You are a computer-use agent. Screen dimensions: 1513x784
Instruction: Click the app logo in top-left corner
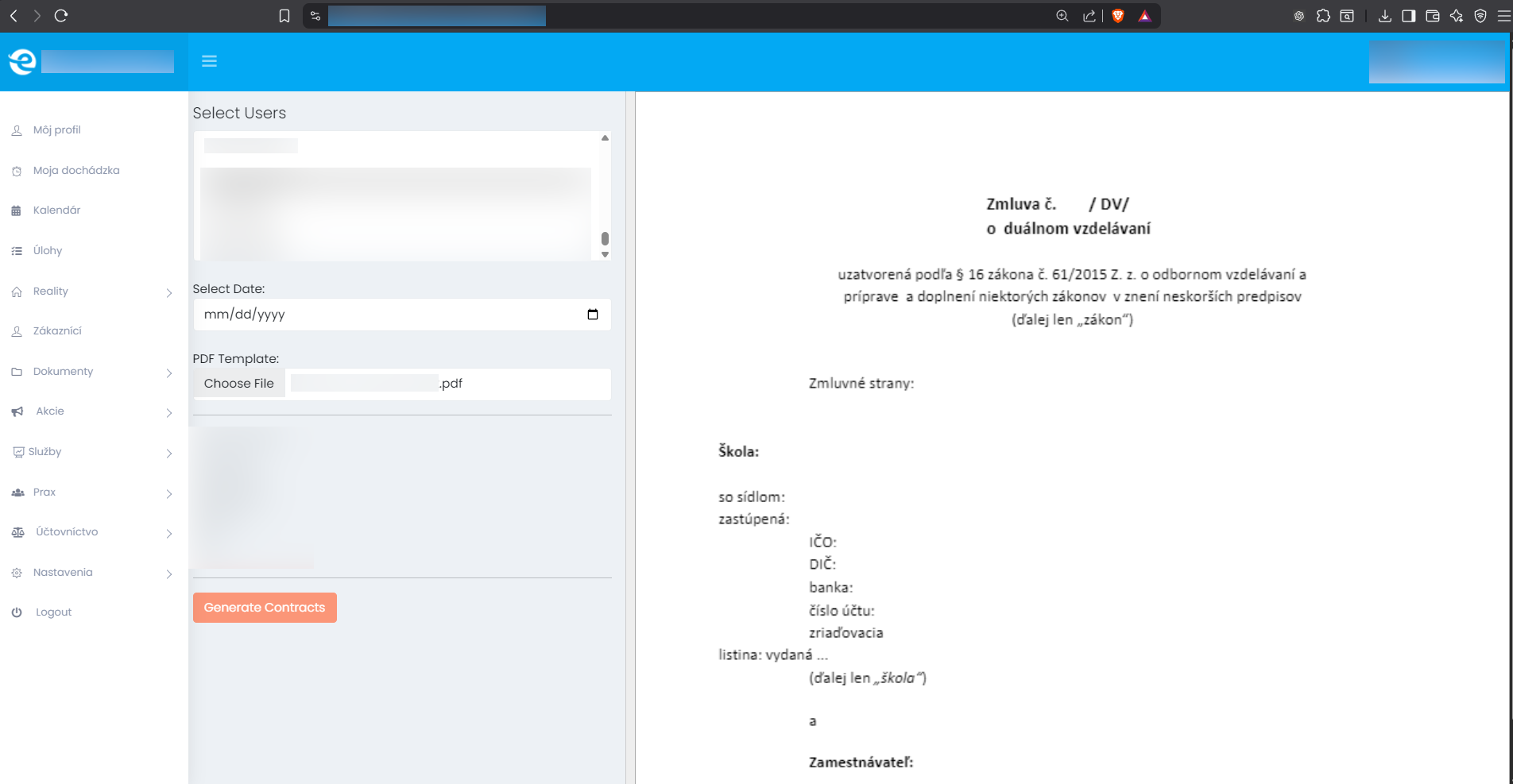(x=22, y=61)
